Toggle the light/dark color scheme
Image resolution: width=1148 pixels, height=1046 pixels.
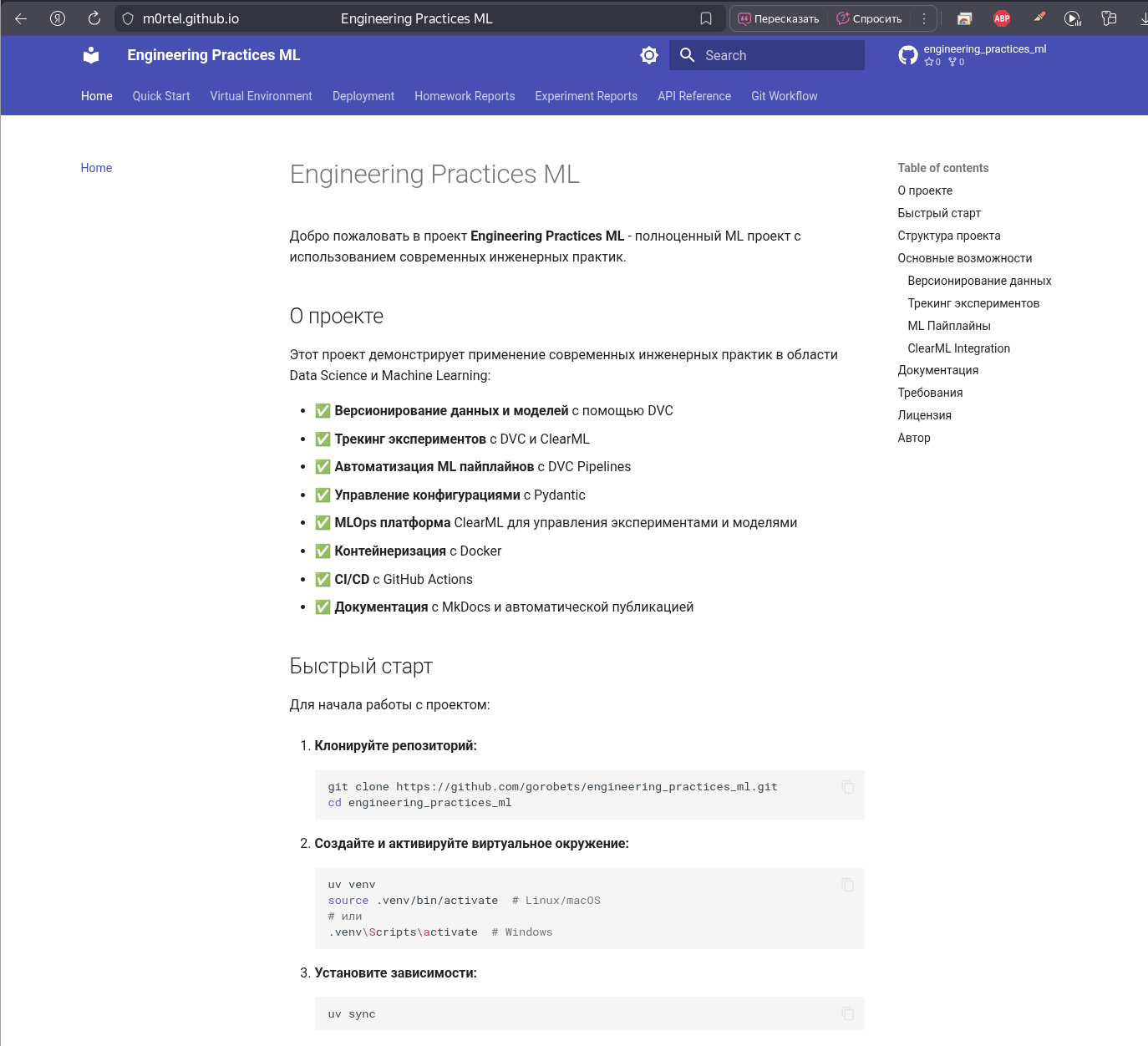tap(648, 55)
